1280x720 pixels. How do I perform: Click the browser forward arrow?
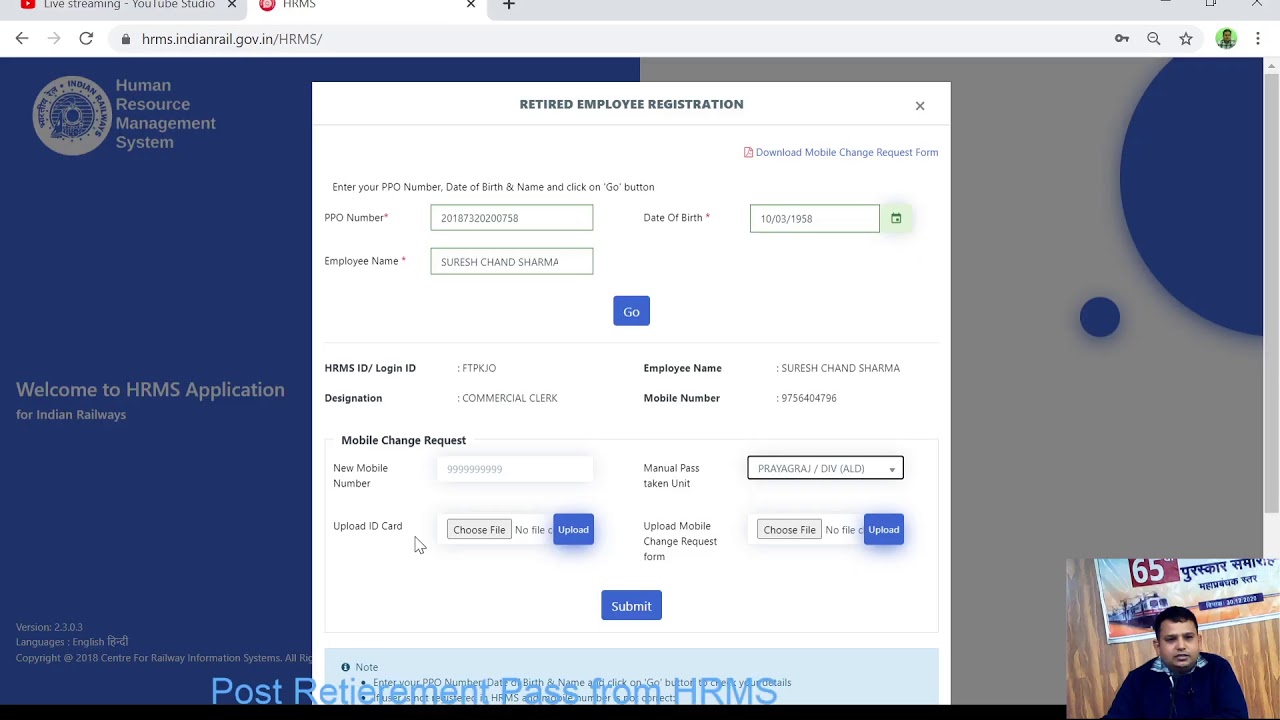click(54, 39)
